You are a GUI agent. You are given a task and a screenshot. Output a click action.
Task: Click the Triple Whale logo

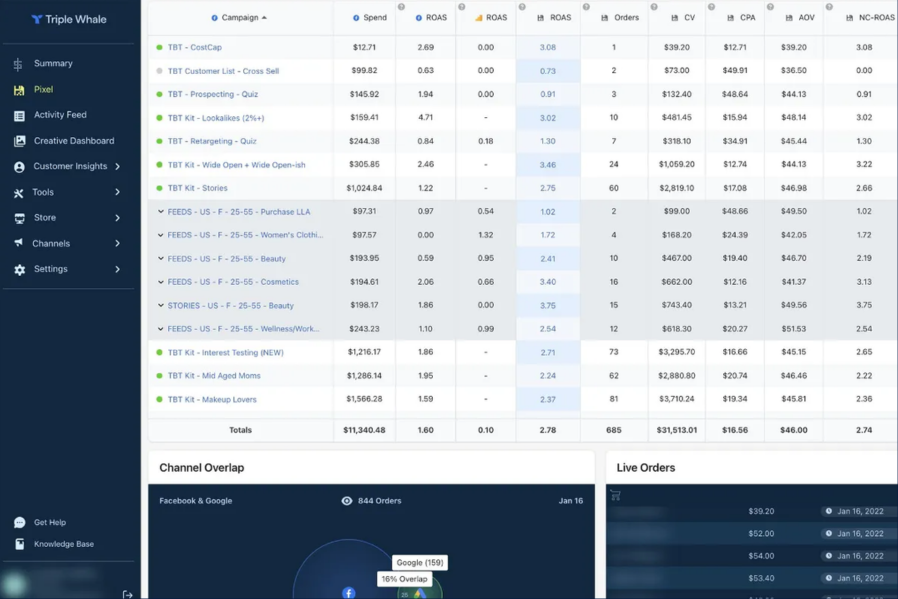(69, 19)
